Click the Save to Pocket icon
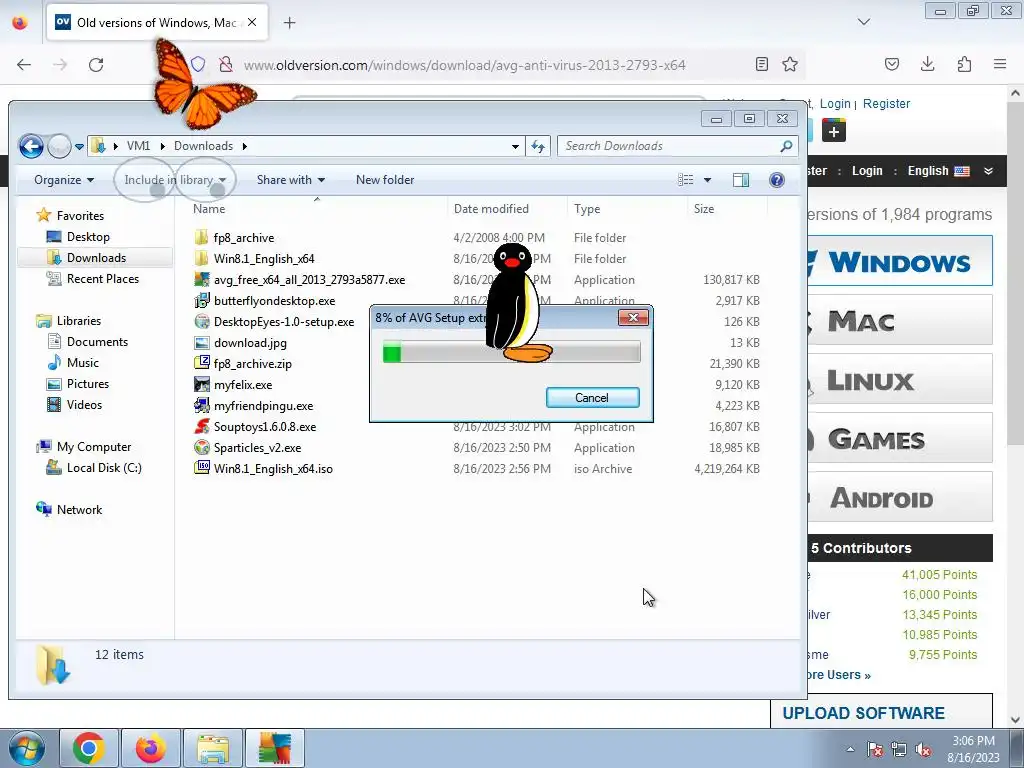Screen dimensions: 1024x768 pyautogui.click(x=891, y=64)
